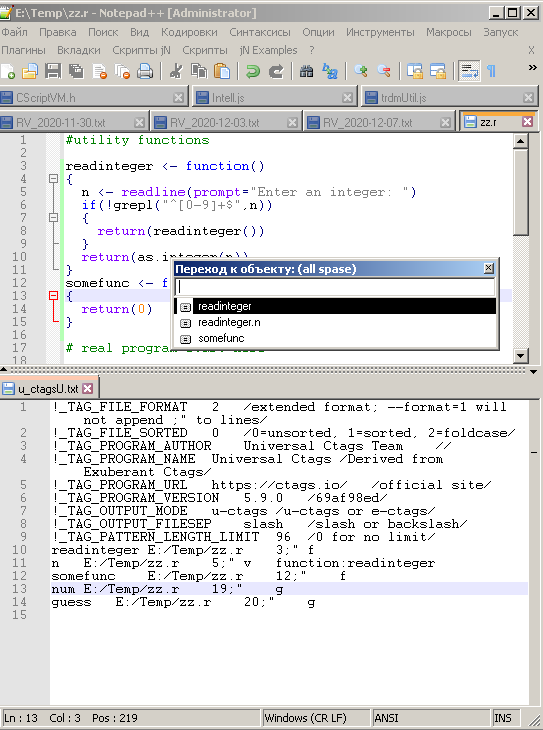Open the Поиск menu
This screenshot has height=730, width=543.
[103, 32]
